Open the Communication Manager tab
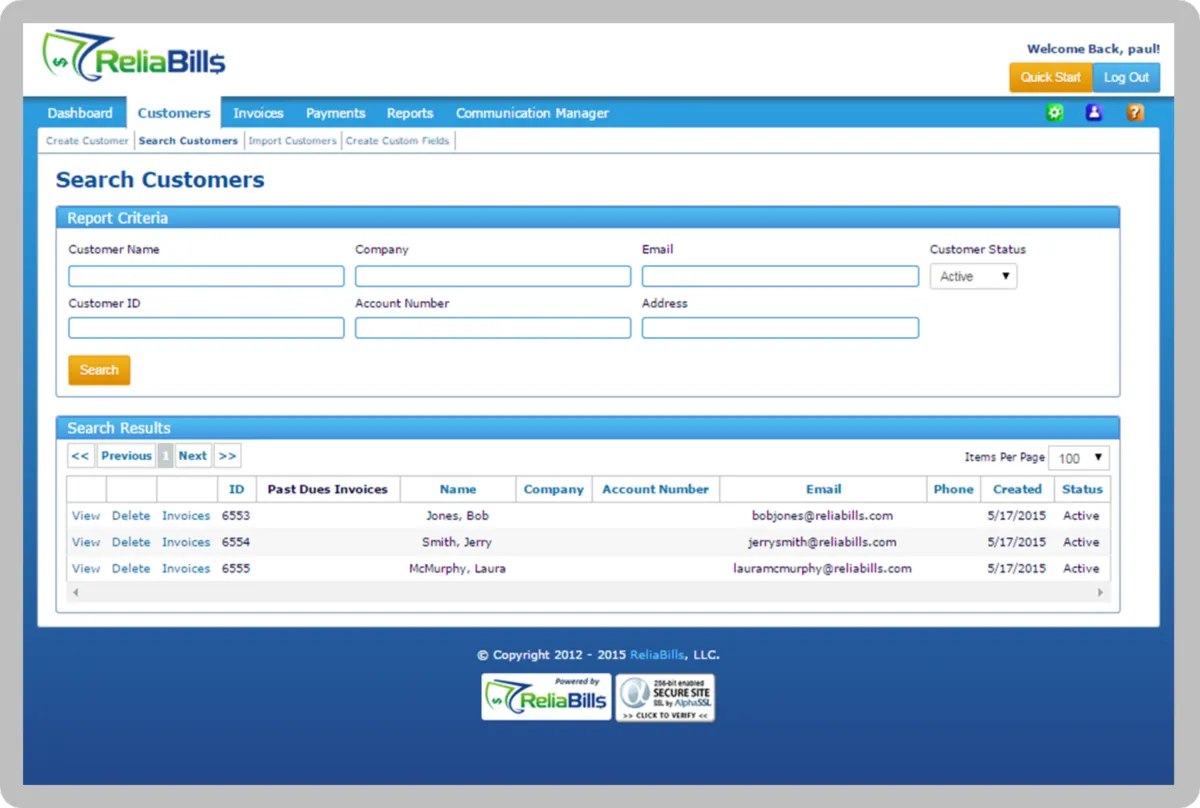 532,113
